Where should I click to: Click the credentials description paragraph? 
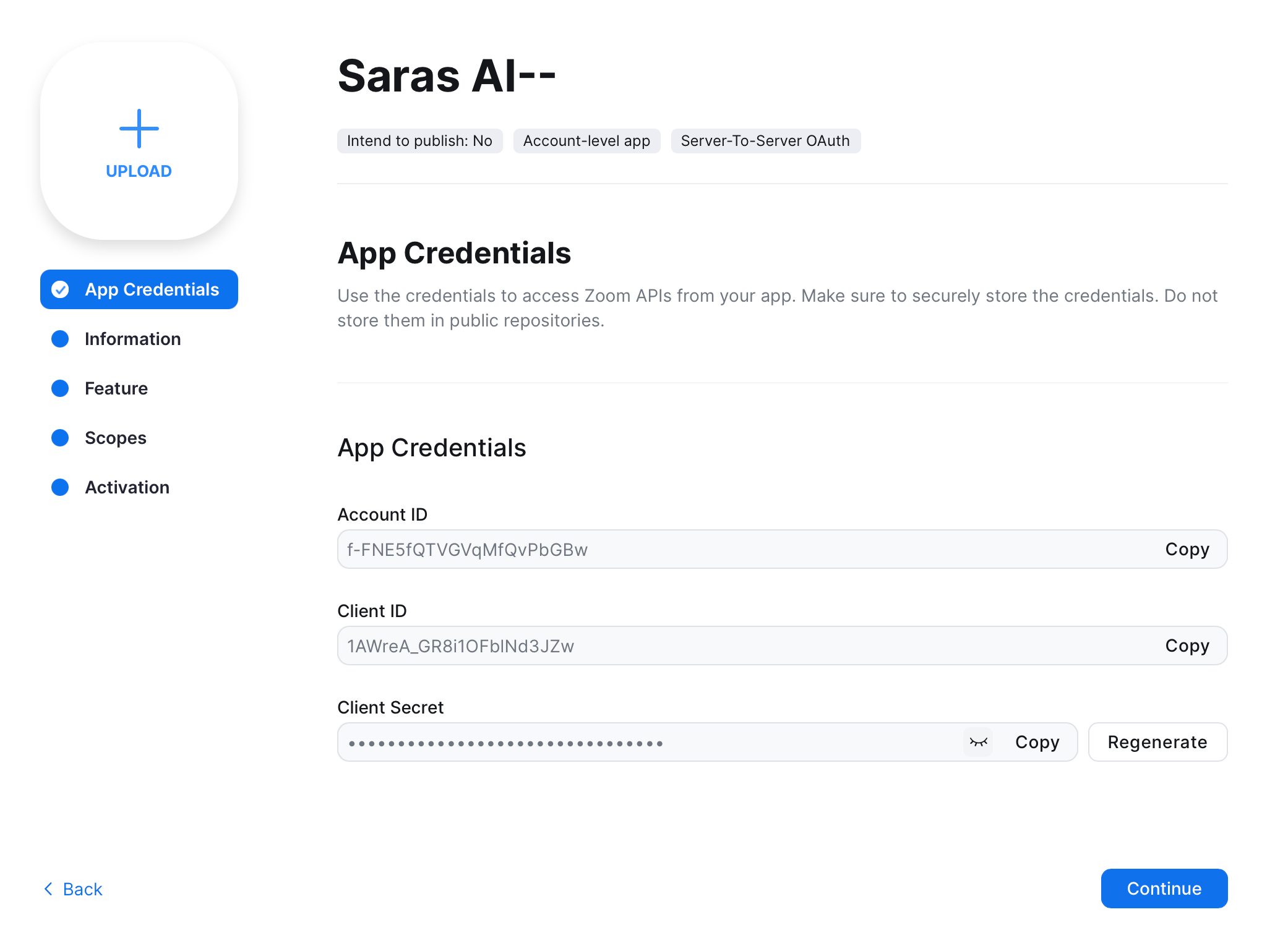point(778,308)
